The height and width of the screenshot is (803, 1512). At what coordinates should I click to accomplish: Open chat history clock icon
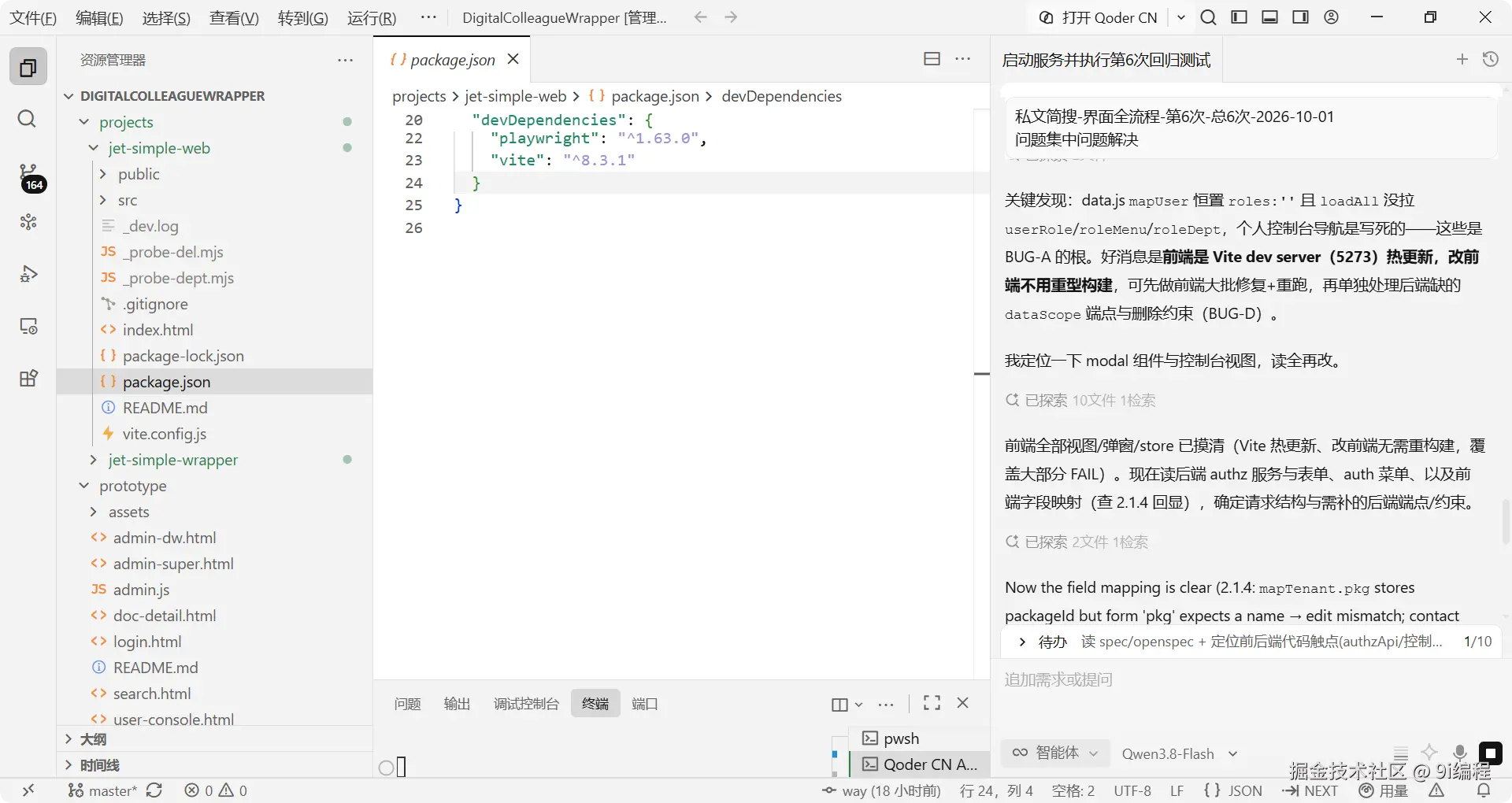pos(1490,59)
